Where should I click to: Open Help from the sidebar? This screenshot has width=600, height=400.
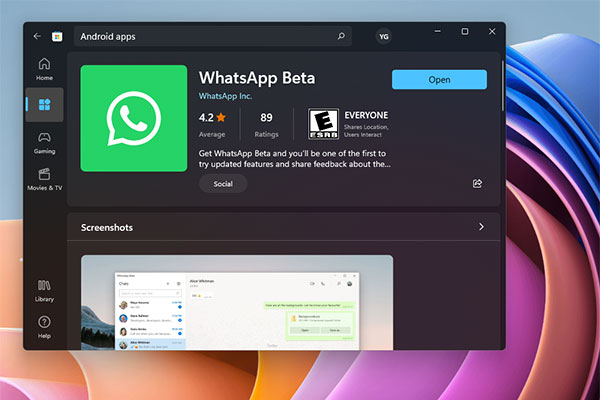click(44, 327)
